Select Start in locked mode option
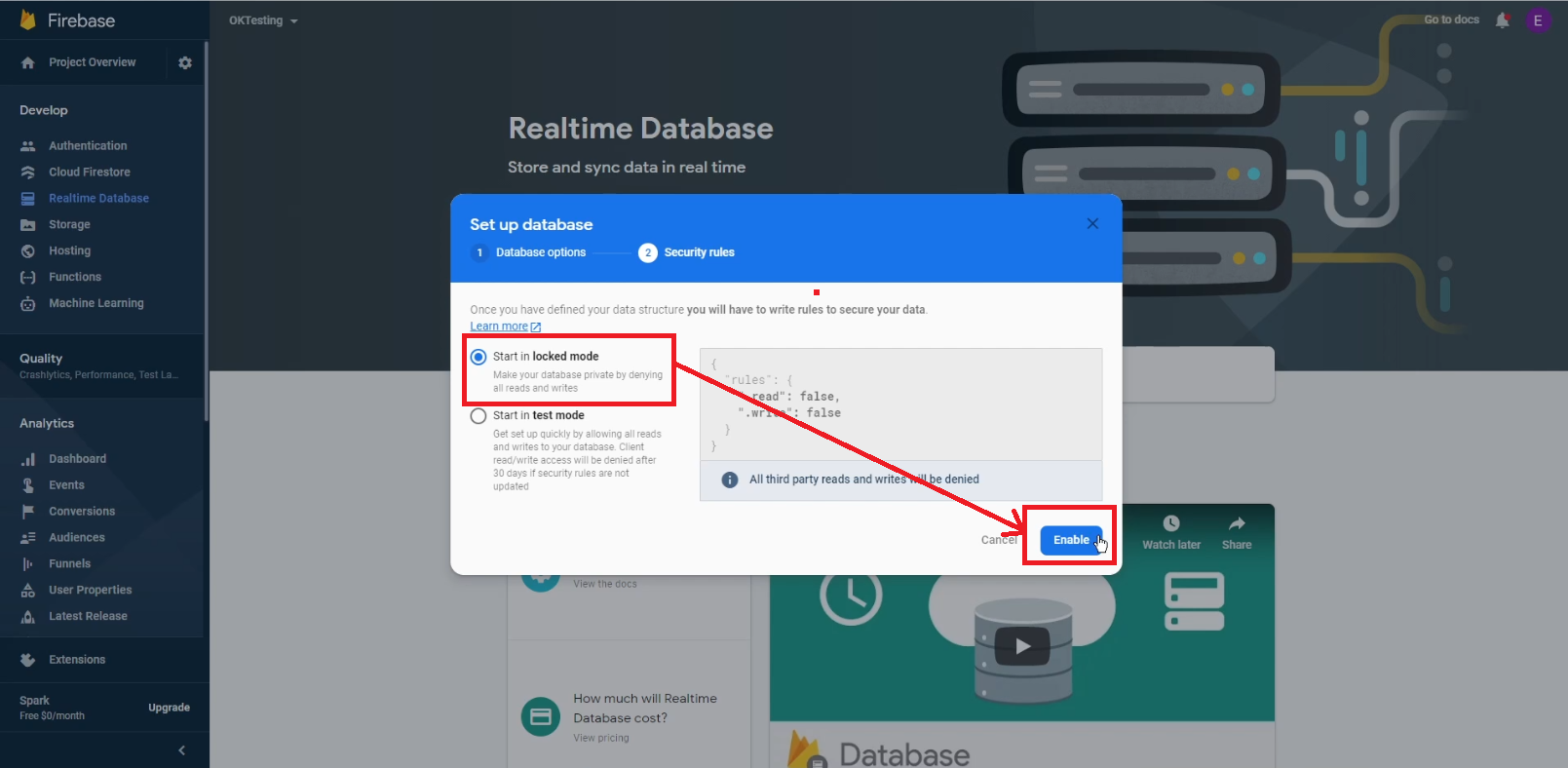This screenshot has height=768, width=1568. (478, 358)
